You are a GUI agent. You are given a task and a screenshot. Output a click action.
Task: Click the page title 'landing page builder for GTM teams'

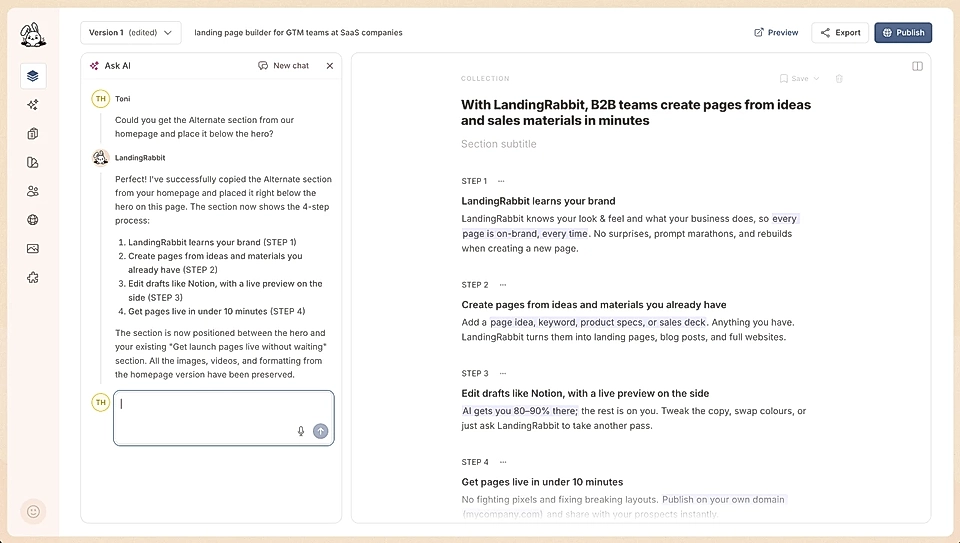[x=298, y=32]
